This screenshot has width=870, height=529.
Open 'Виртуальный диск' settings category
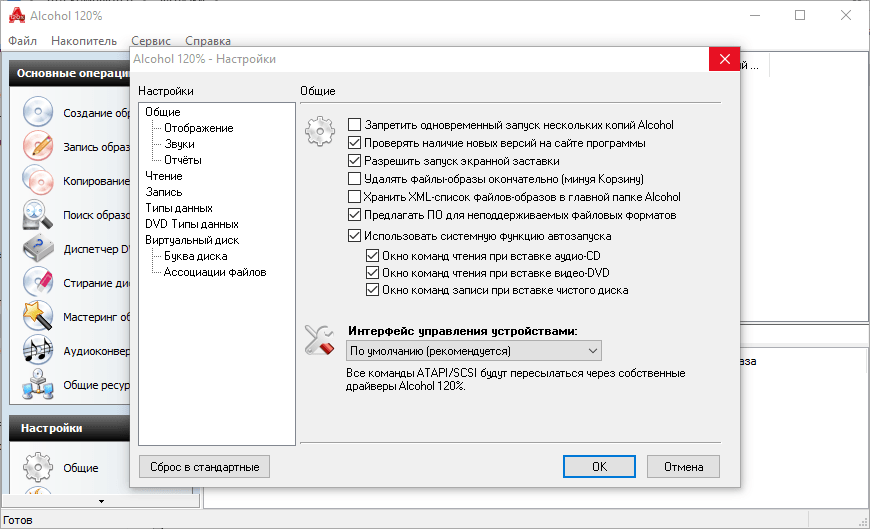pos(192,240)
